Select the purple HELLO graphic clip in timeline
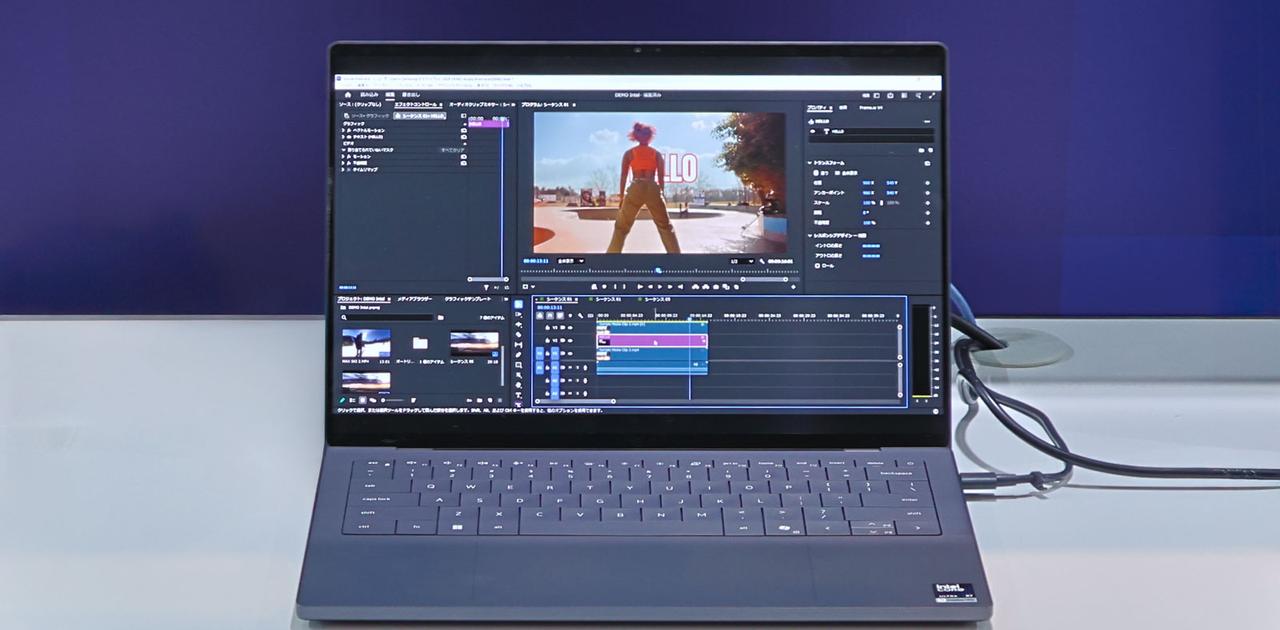The image size is (1280, 630). coord(650,340)
